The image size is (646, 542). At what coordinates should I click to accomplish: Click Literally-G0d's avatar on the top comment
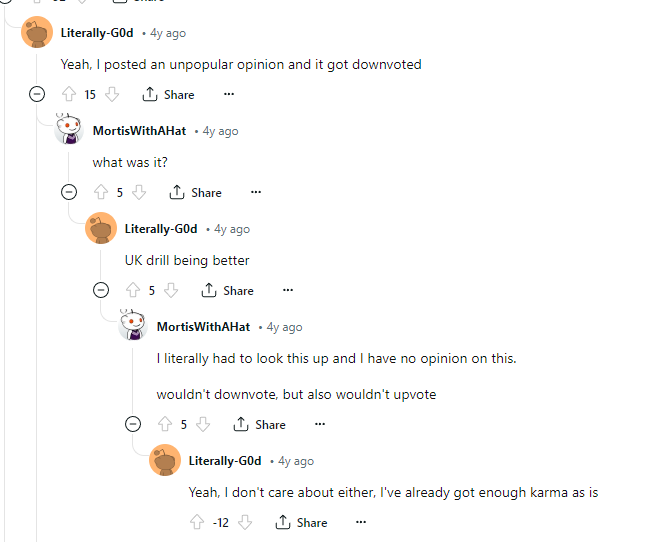pyautogui.click(x=37, y=33)
